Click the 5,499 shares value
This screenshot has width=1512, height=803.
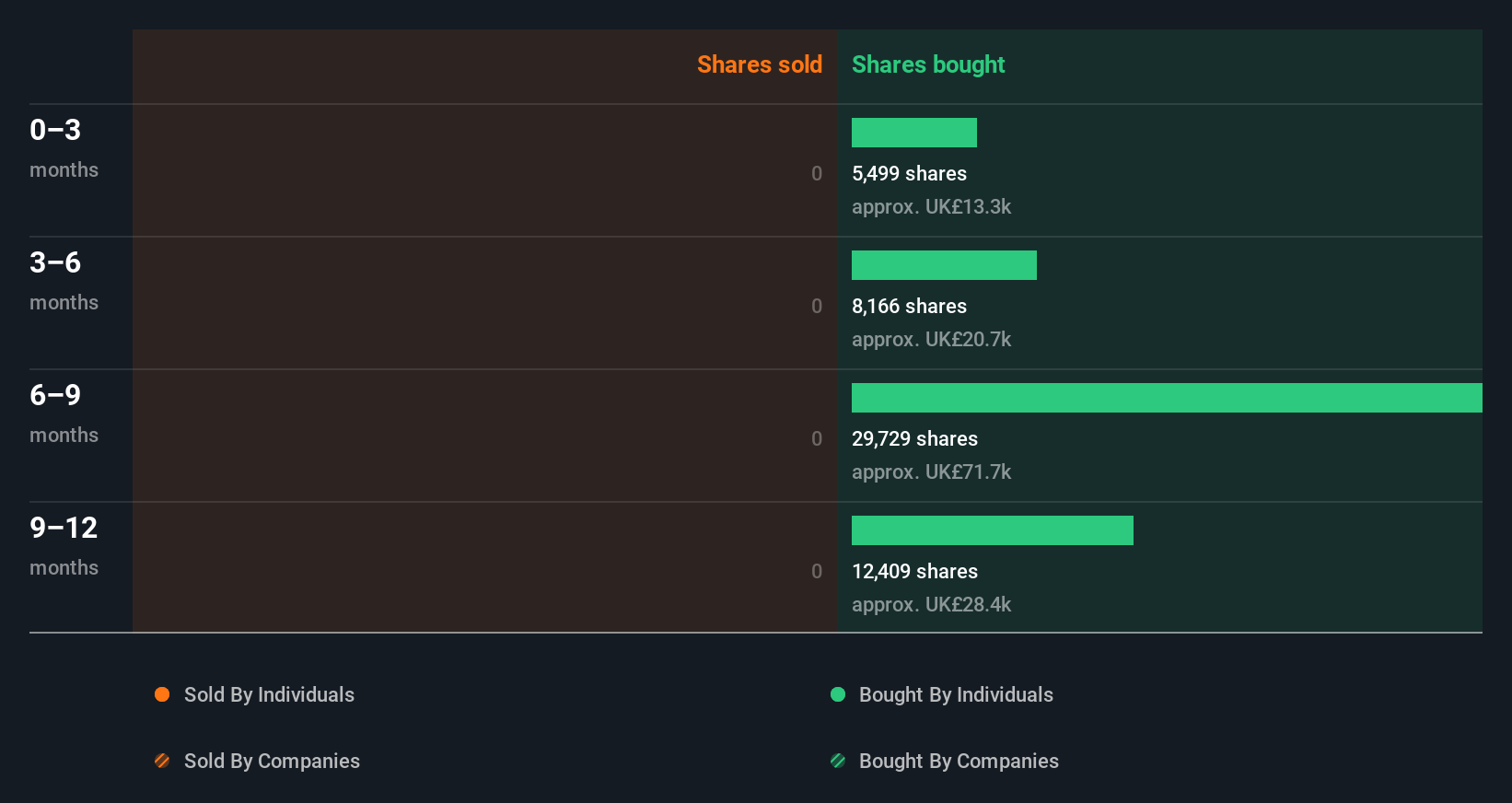click(x=909, y=173)
